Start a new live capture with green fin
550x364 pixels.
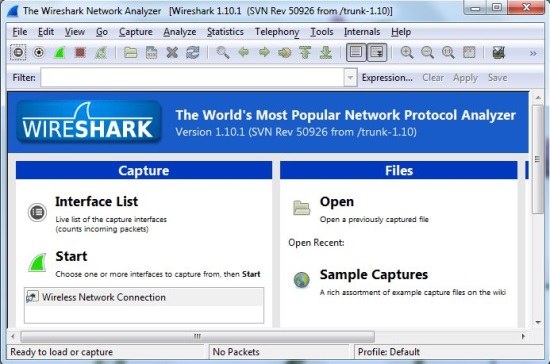point(59,53)
